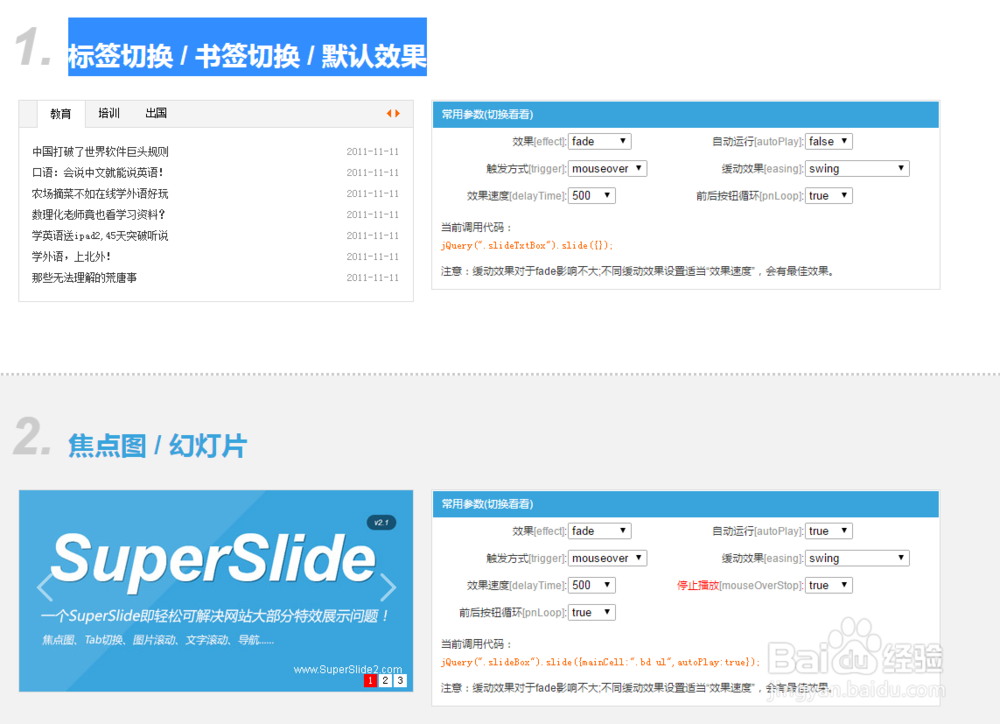Click 常用参数 header in section 1
This screenshot has width=1000, height=724.
686,114
